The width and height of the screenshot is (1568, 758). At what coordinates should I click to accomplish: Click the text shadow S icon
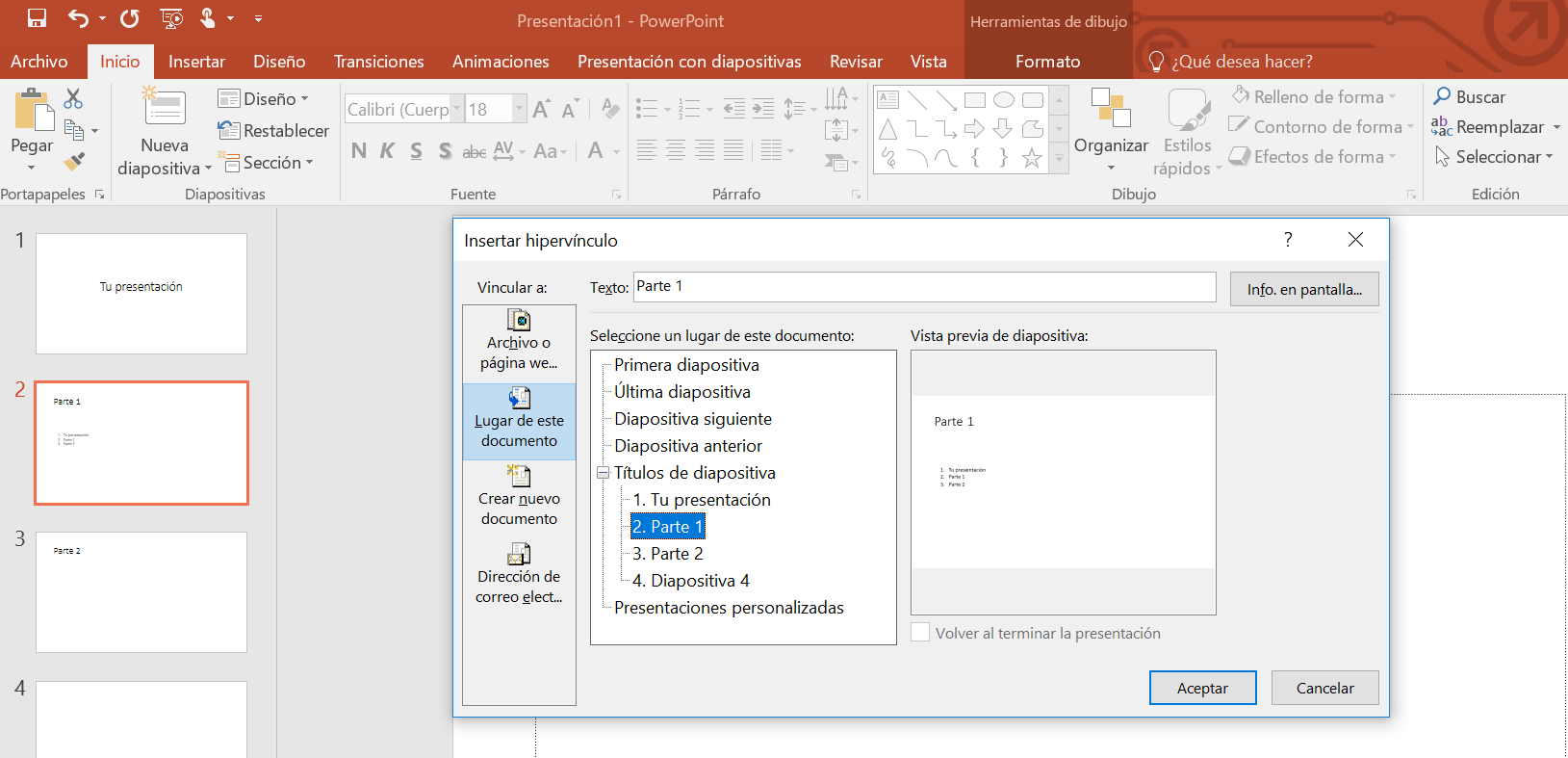click(x=445, y=150)
